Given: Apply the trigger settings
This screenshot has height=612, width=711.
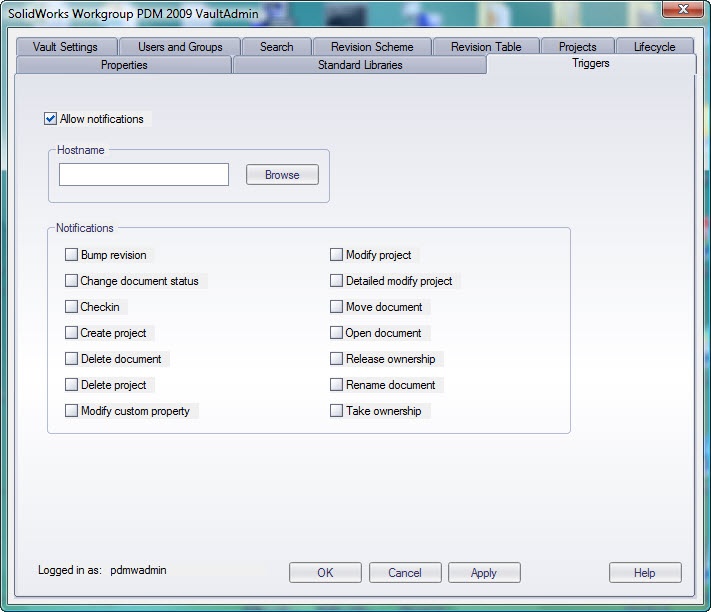Looking at the screenshot, I should pyautogui.click(x=484, y=573).
